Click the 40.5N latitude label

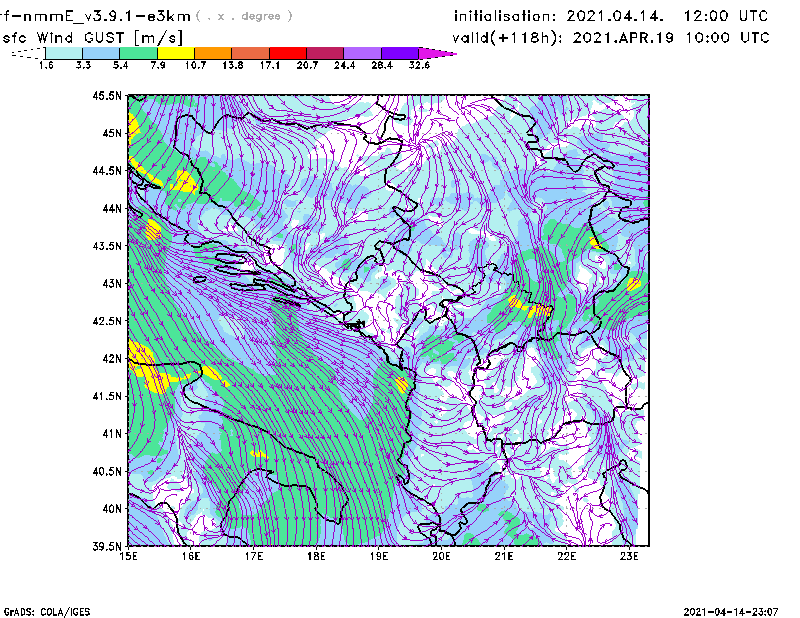[x=107, y=472]
